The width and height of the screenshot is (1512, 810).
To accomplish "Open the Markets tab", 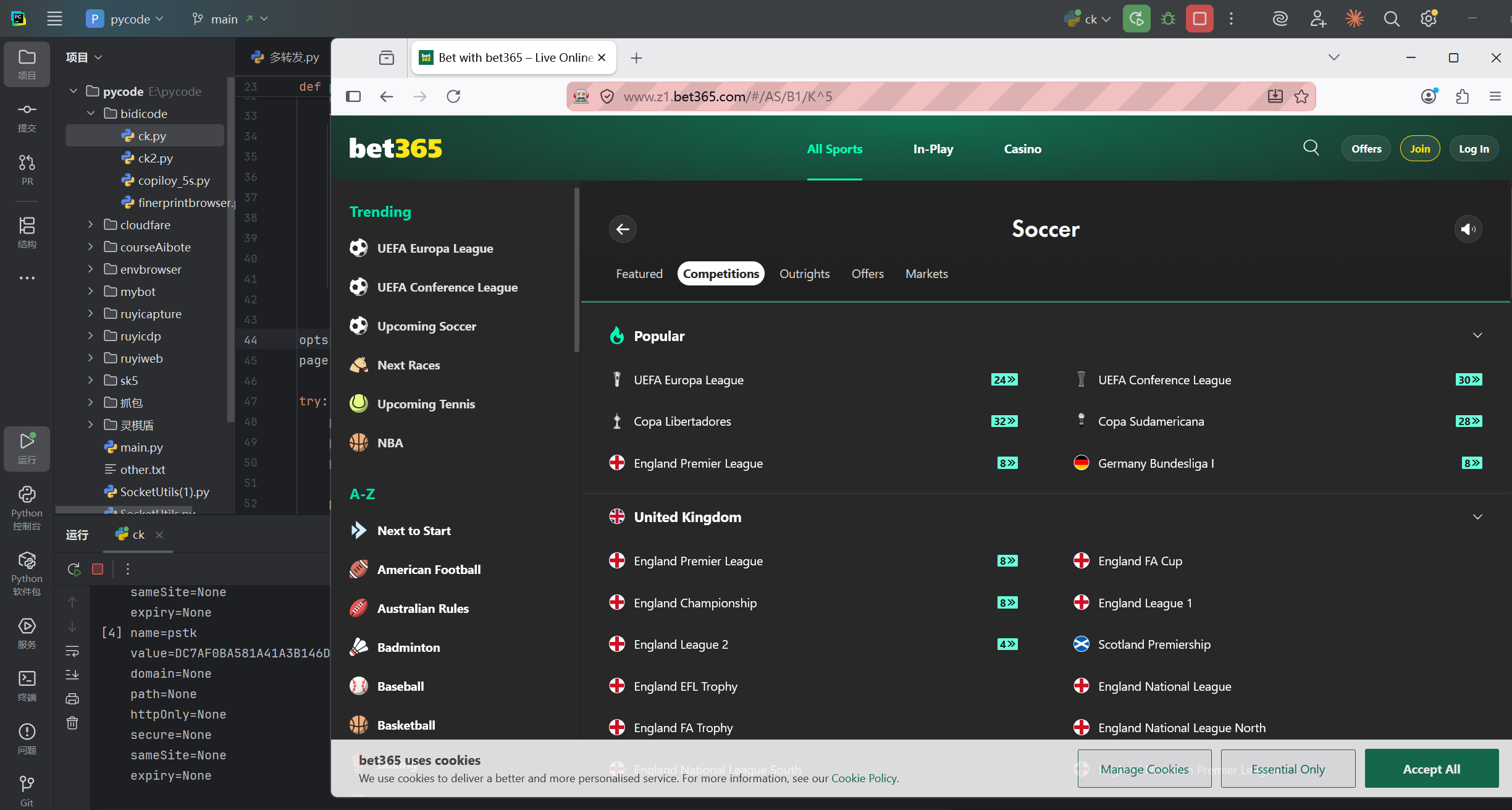I will click(x=926, y=274).
